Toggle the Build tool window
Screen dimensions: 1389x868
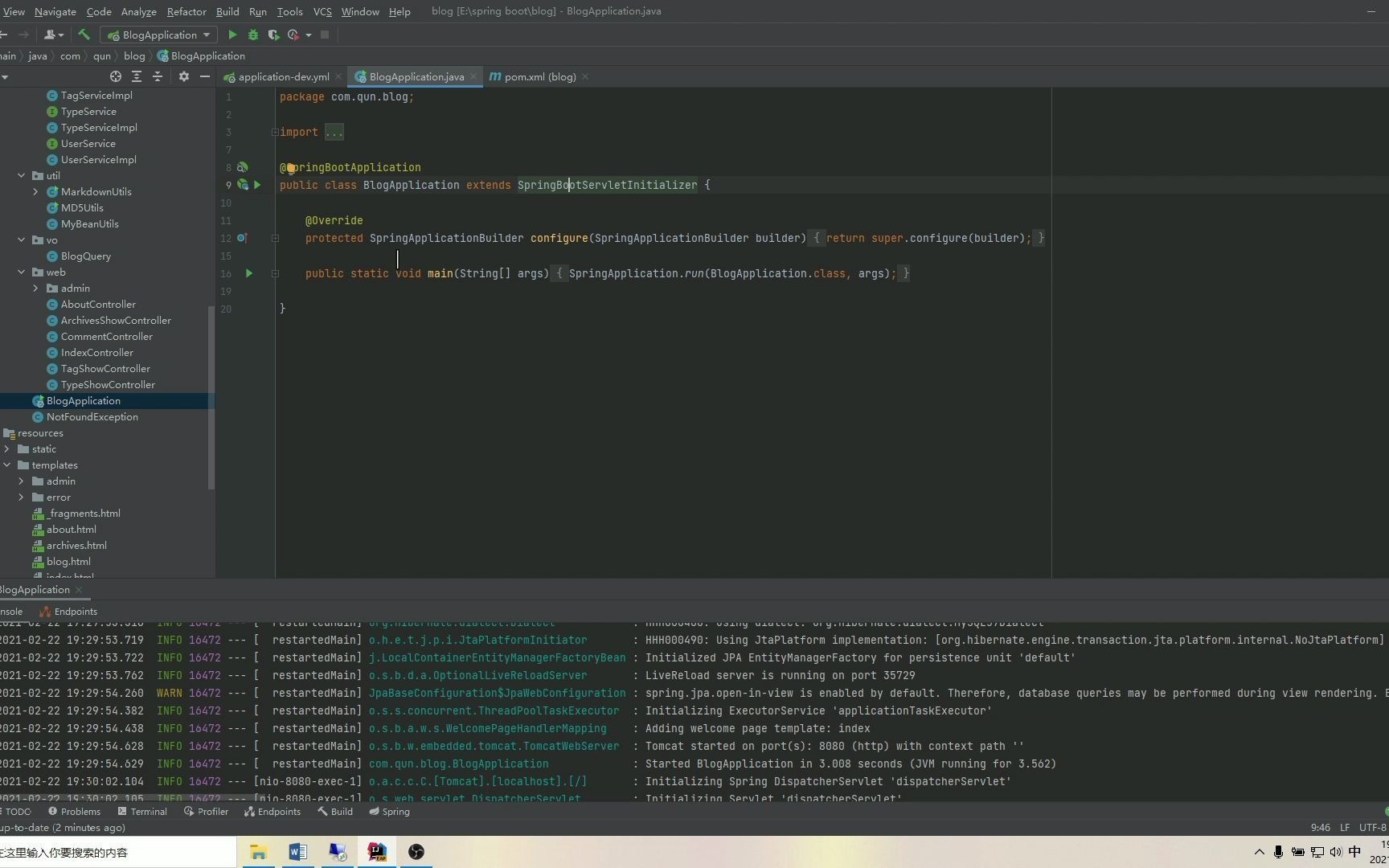[341, 811]
